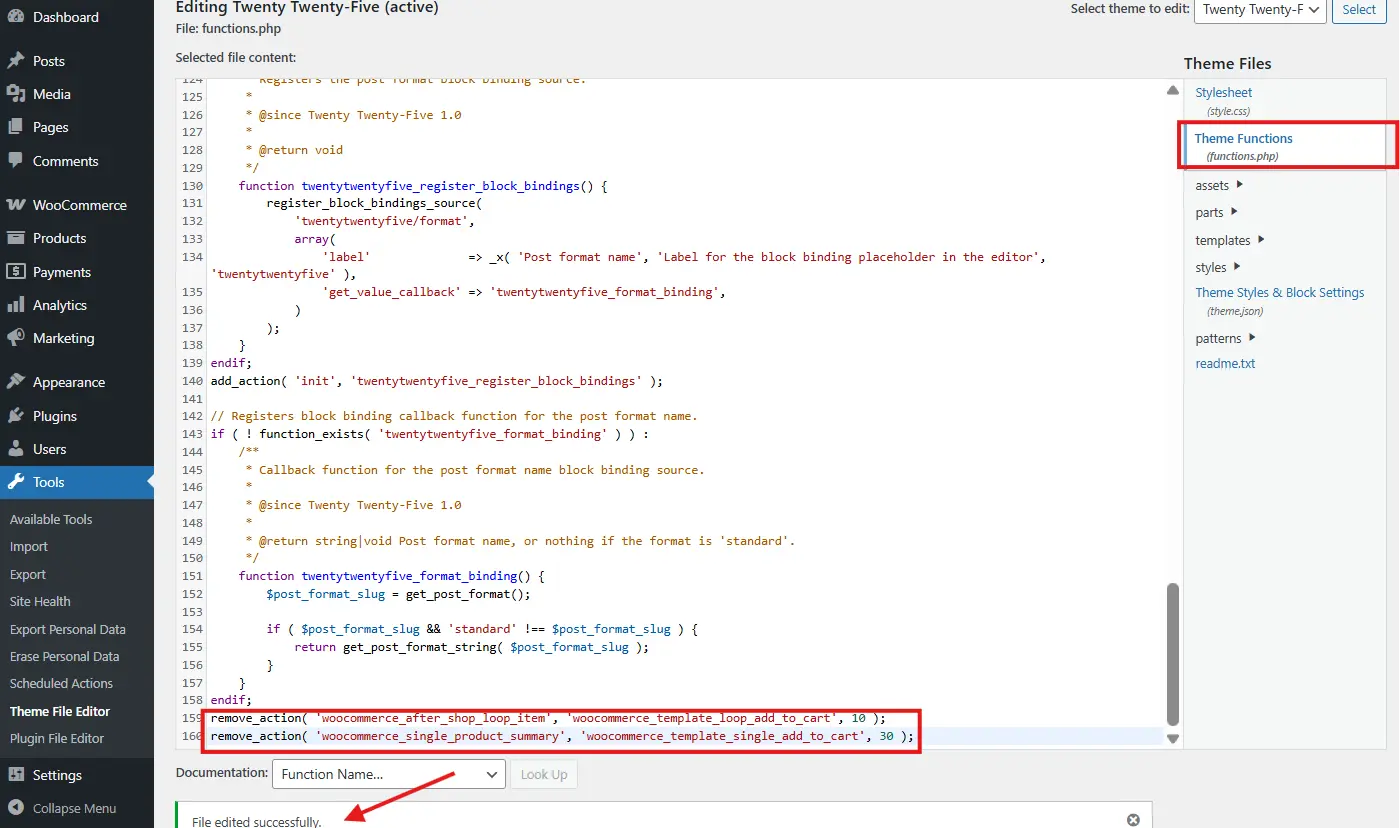The height and width of the screenshot is (828, 1400).
Task: Click the Settings sliders icon
Action: tap(16, 775)
